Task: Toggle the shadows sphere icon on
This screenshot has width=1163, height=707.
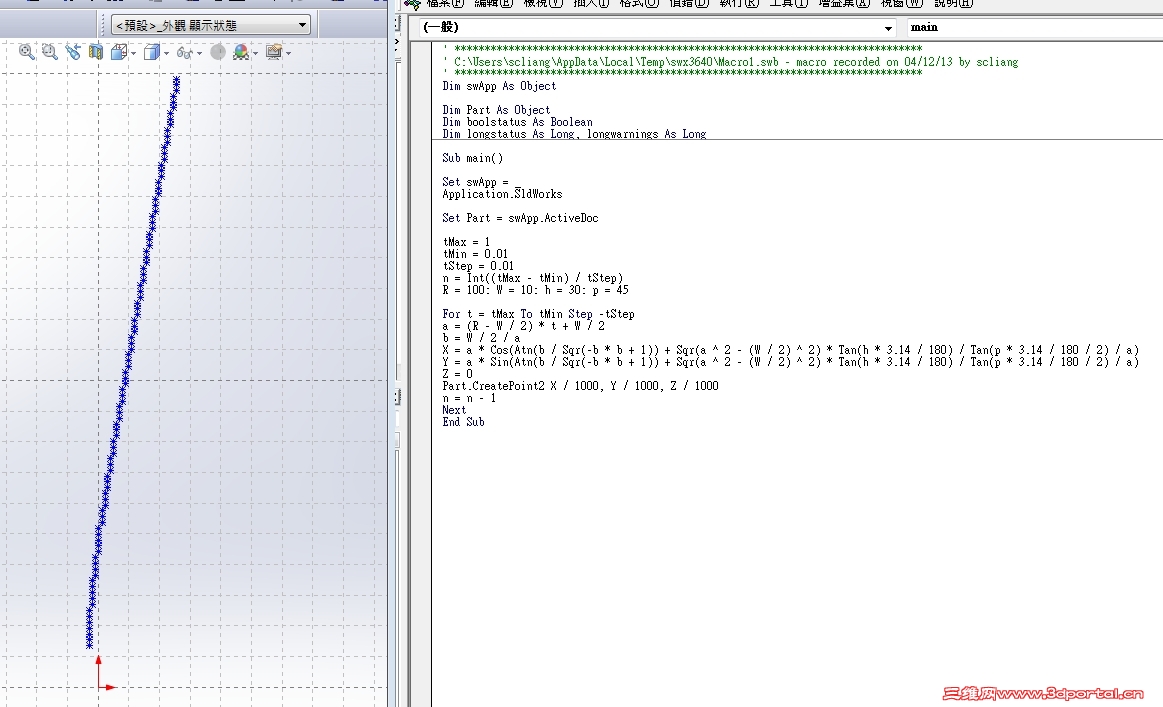Action: [216, 52]
